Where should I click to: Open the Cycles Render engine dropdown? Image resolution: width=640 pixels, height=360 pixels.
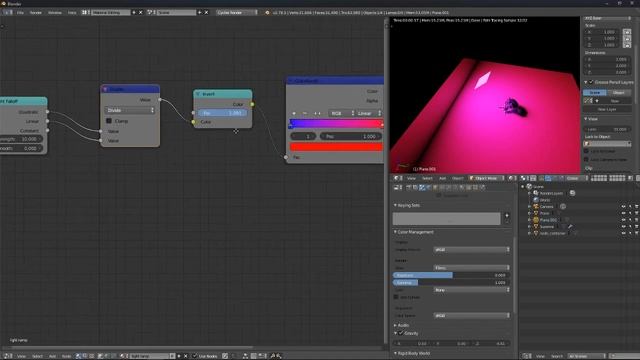coord(237,13)
